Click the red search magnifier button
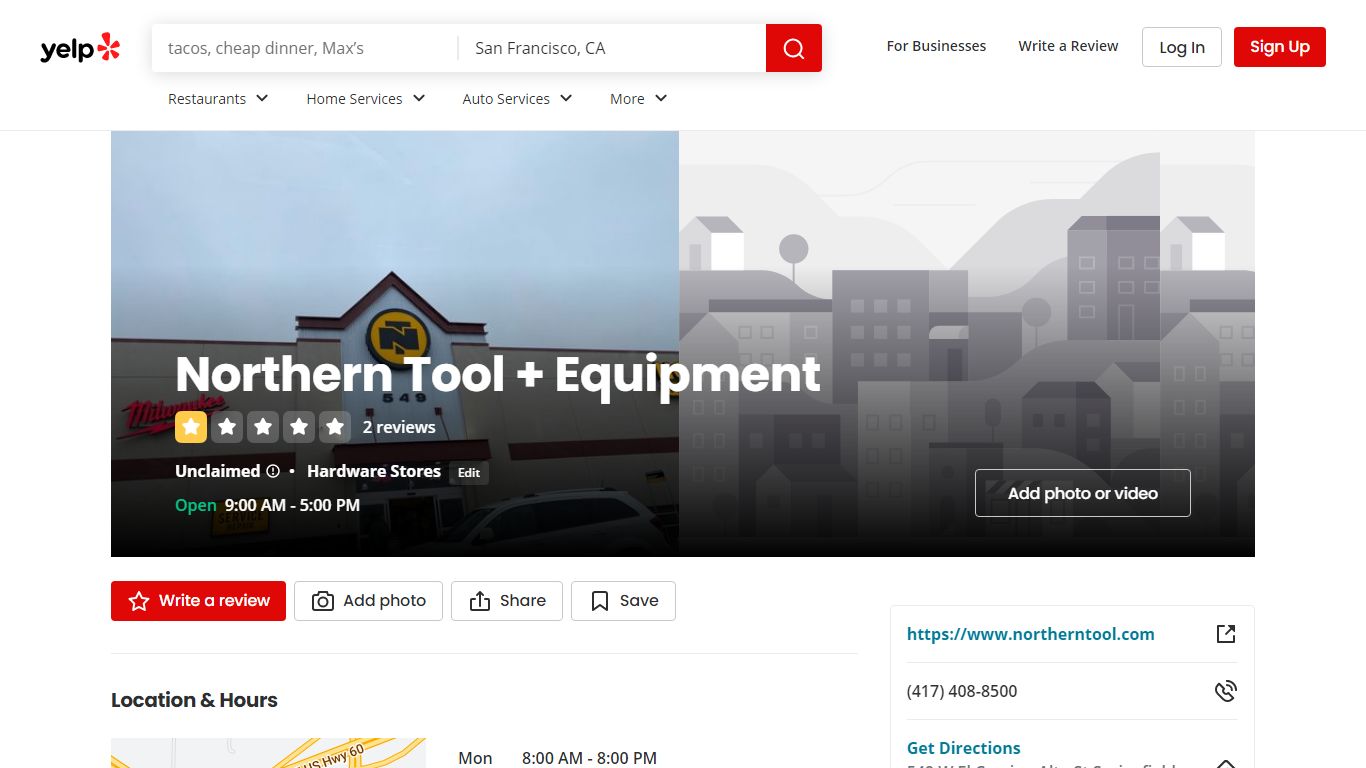This screenshot has height=768, width=1366. point(794,48)
